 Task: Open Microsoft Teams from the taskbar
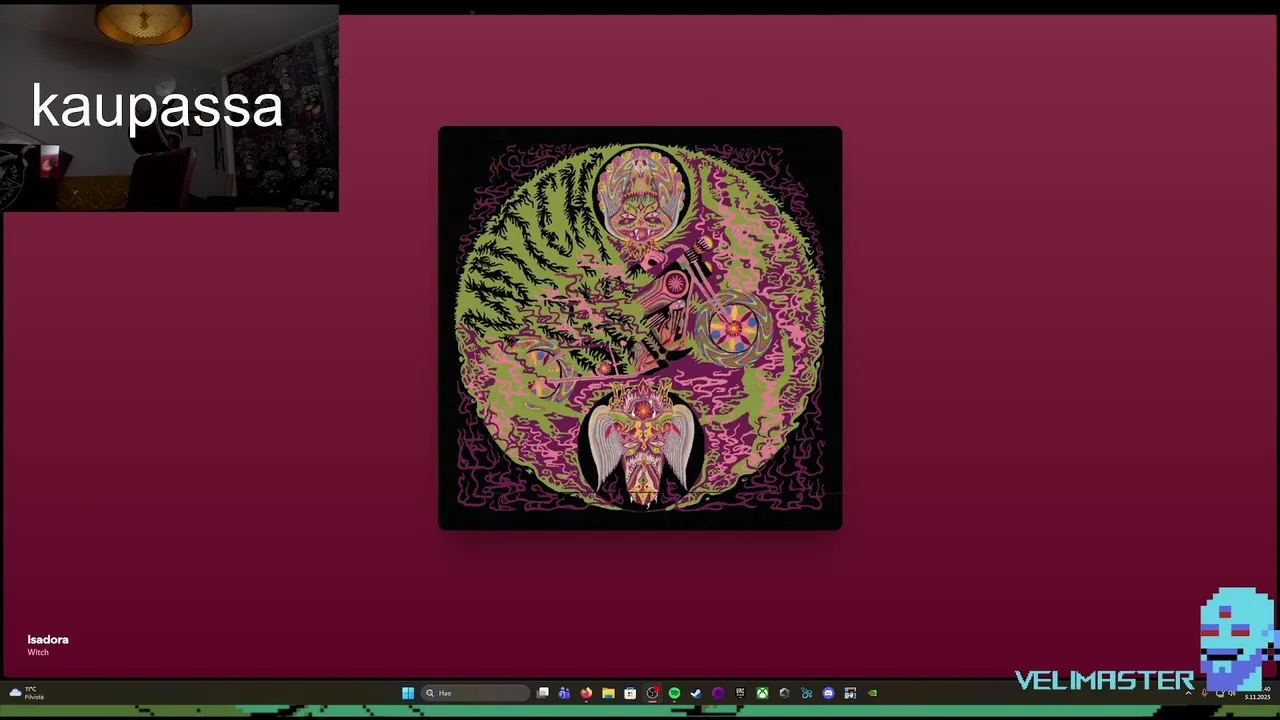pyautogui.click(x=564, y=693)
